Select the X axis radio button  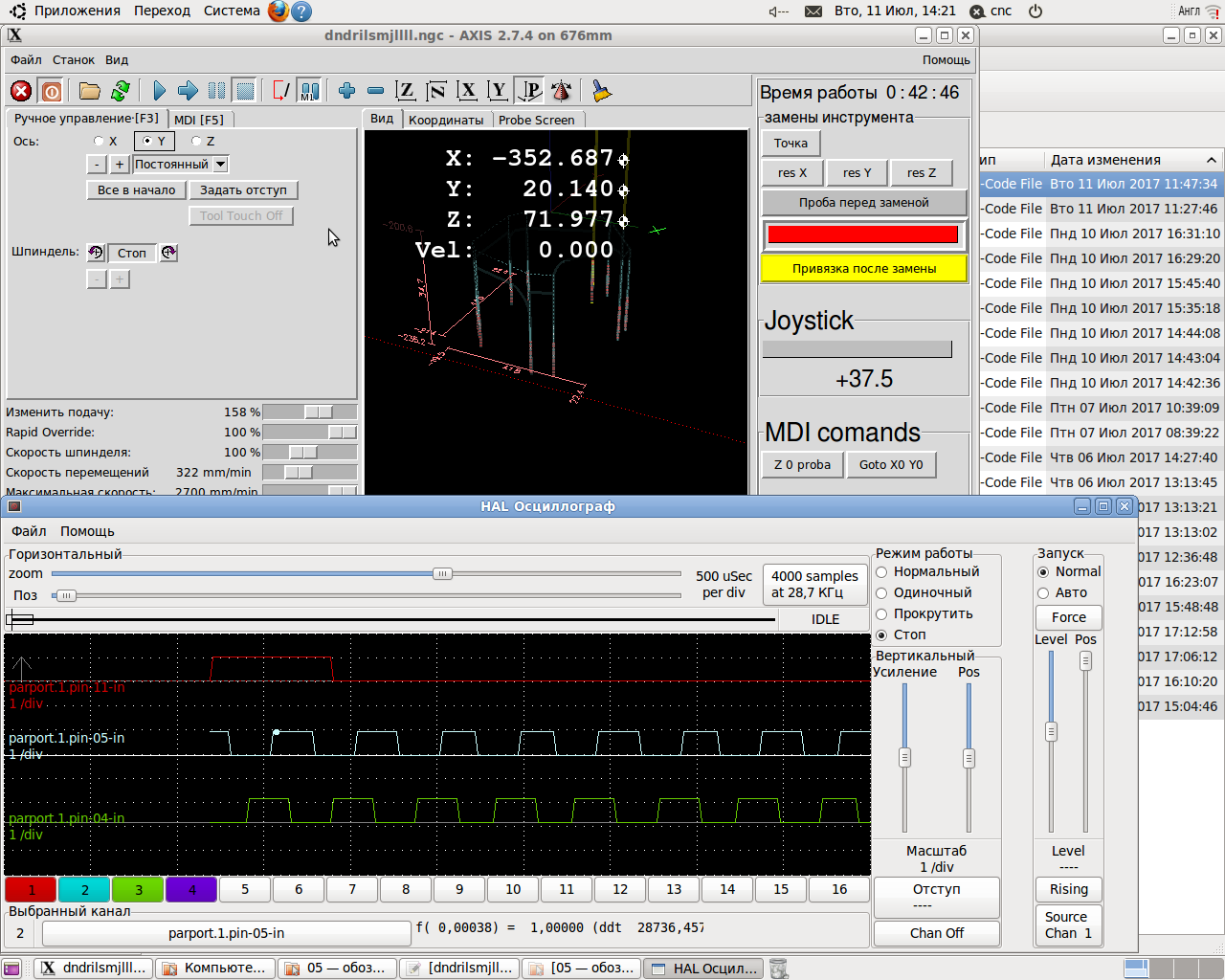tap(99, 141)
